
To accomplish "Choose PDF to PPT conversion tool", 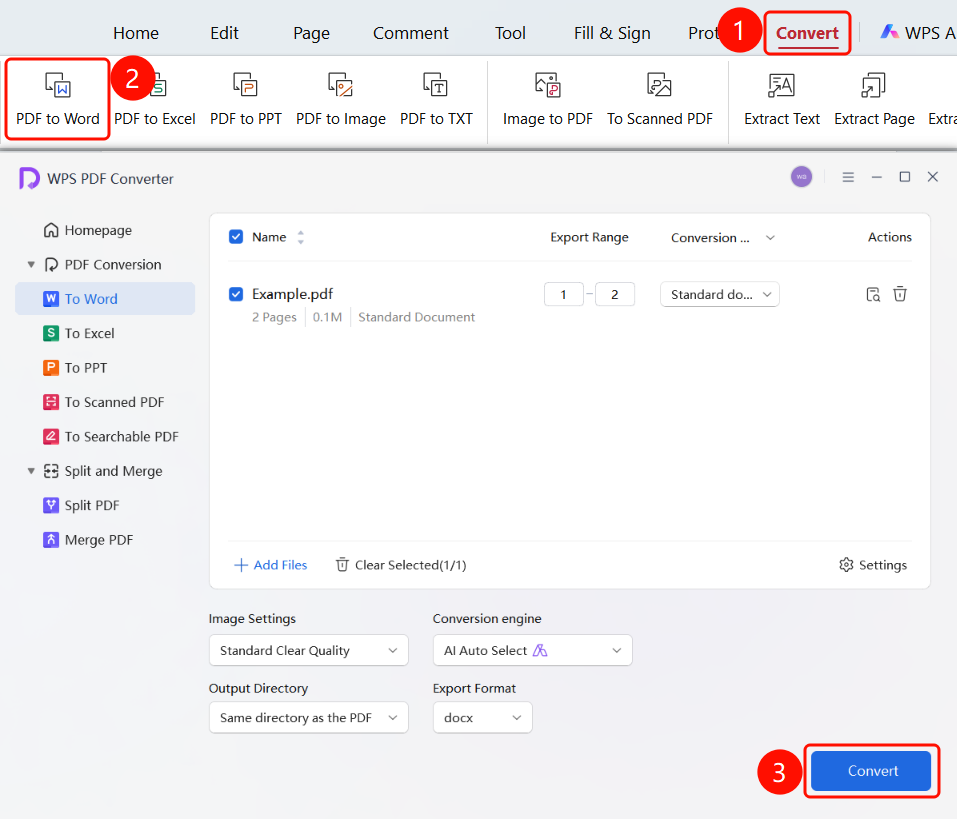I will coord(245,98).
